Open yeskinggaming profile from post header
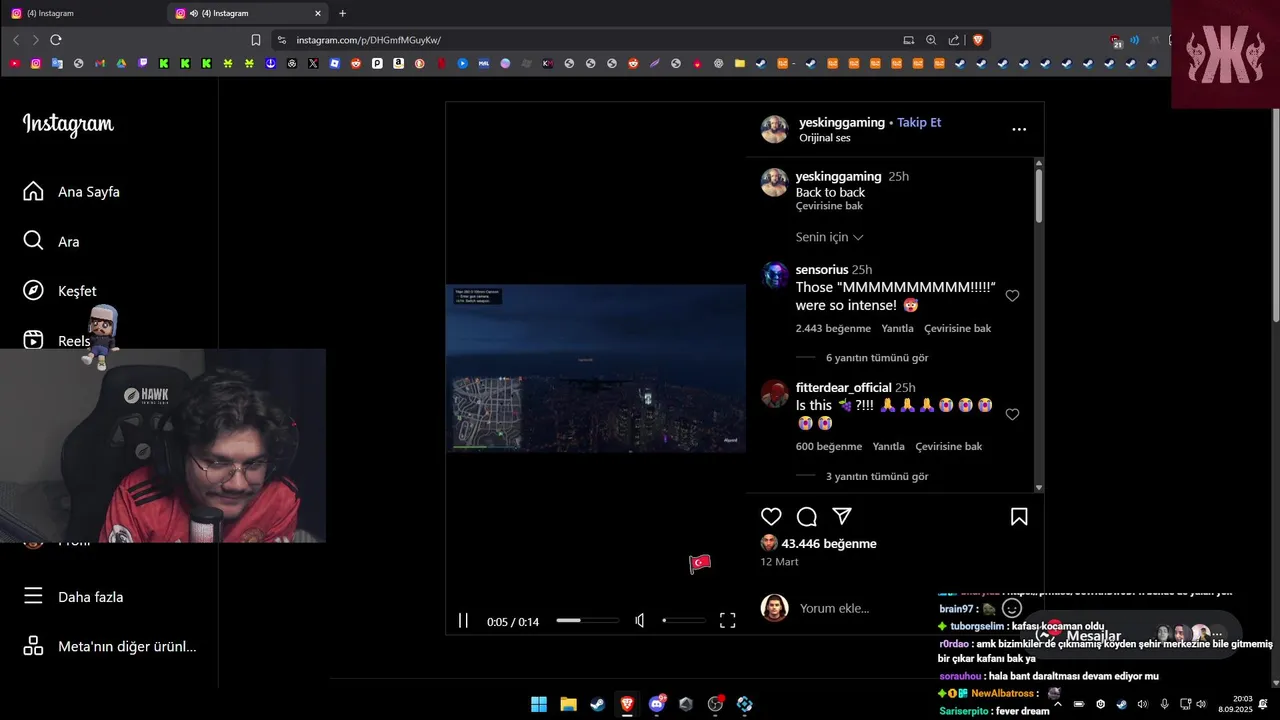1280x720 pixels. (842, 122)
